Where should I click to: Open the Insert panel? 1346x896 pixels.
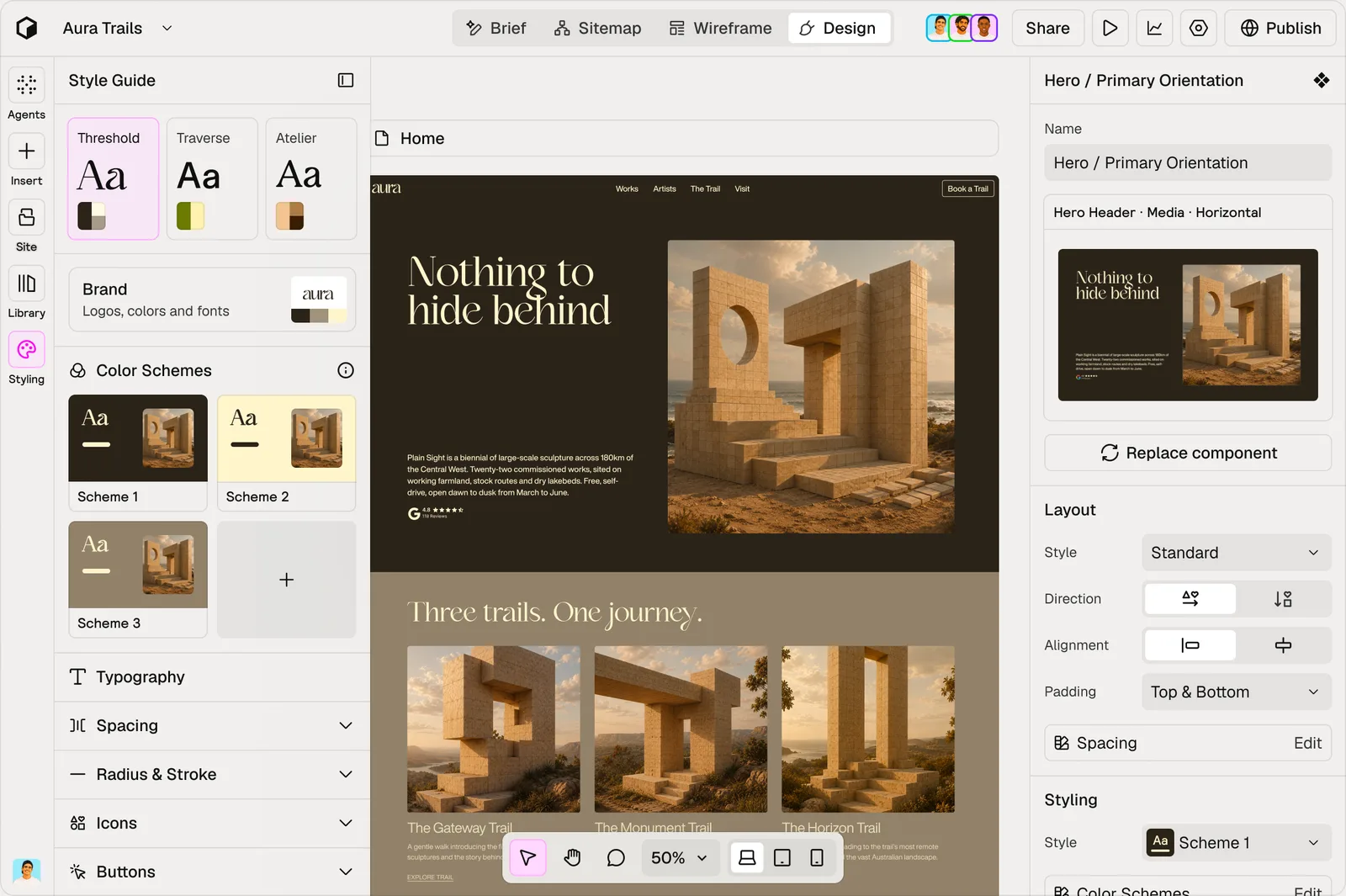click(27, 161)
